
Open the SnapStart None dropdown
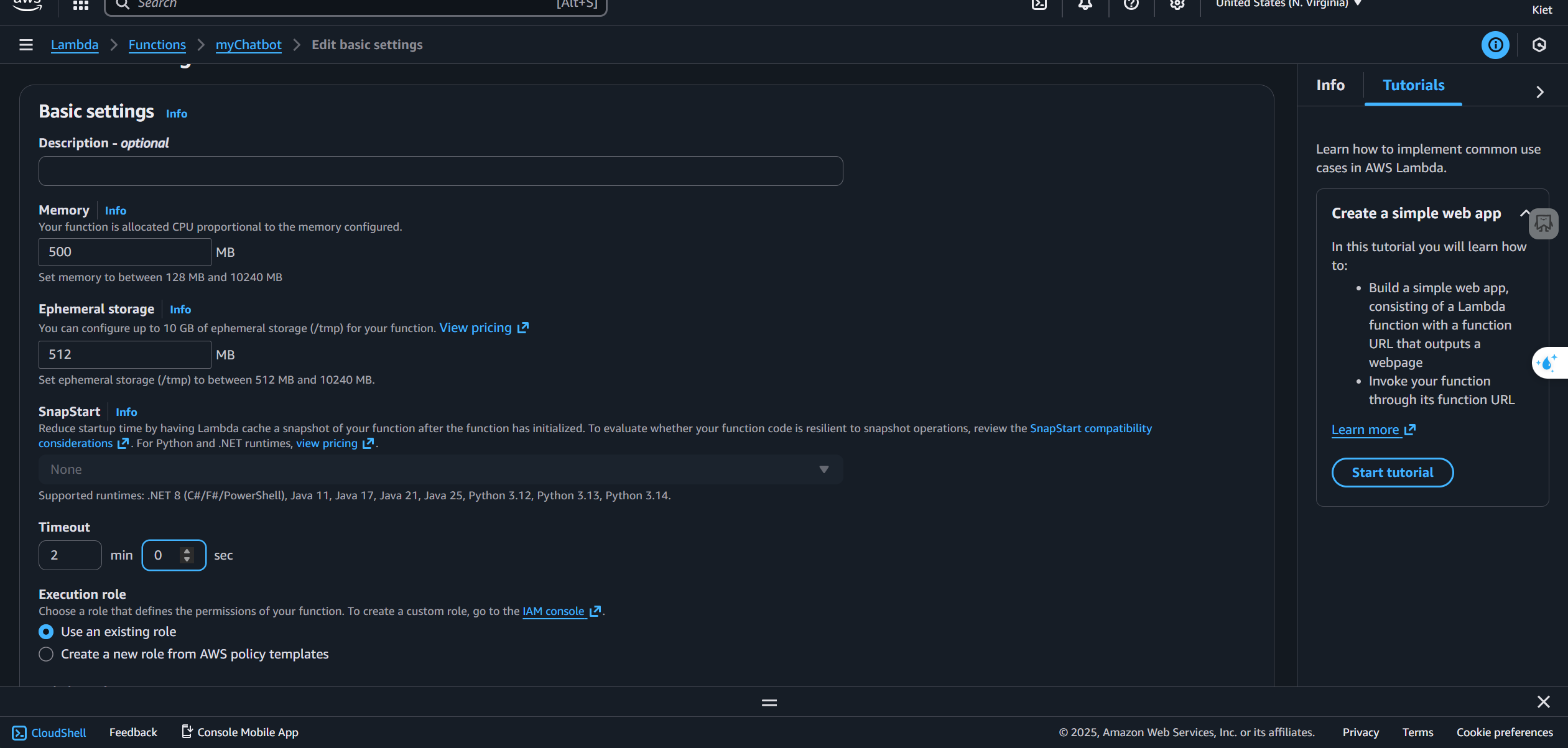point(440,469)
